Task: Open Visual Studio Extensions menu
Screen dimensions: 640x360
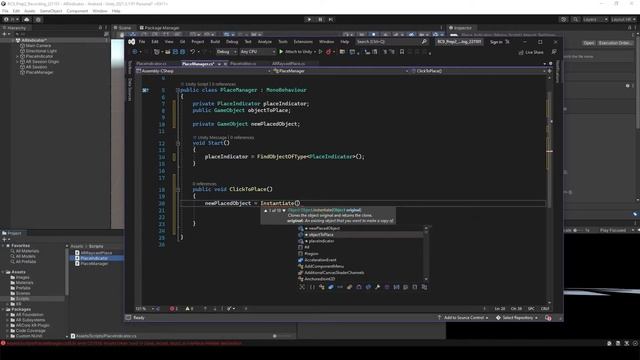Action: tap(303, 42)
